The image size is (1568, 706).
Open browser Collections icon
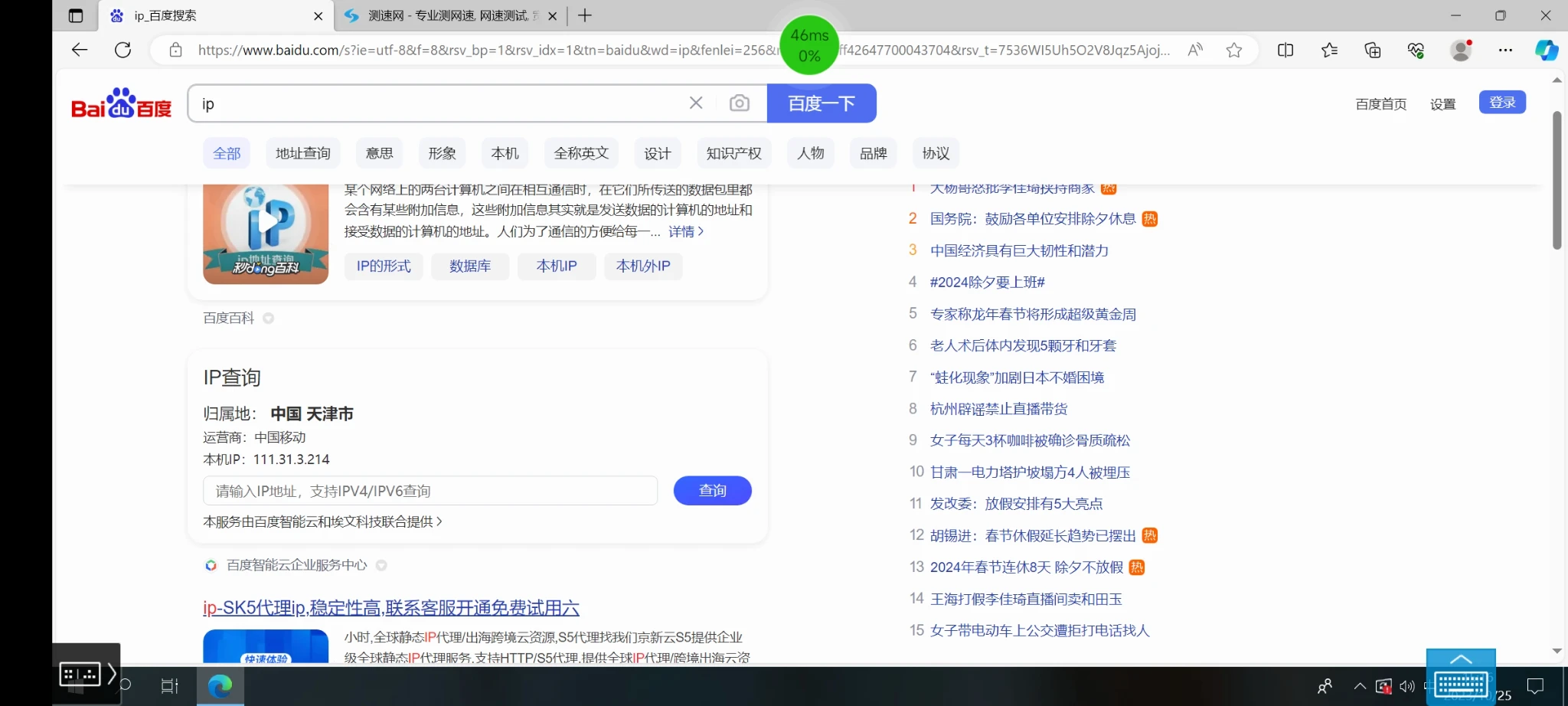tap(1372, 51)
